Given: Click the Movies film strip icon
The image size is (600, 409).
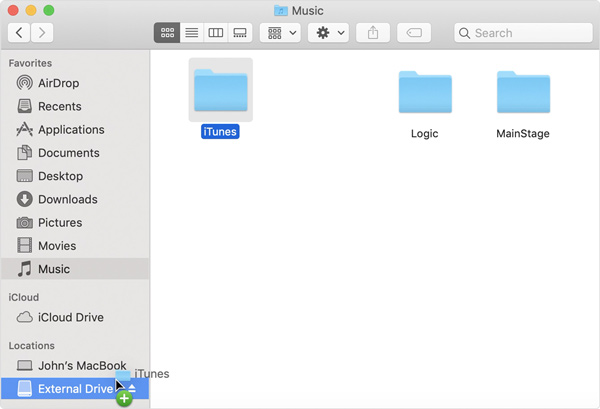Looking at the screenshot, I should click(x=24, y=246).
